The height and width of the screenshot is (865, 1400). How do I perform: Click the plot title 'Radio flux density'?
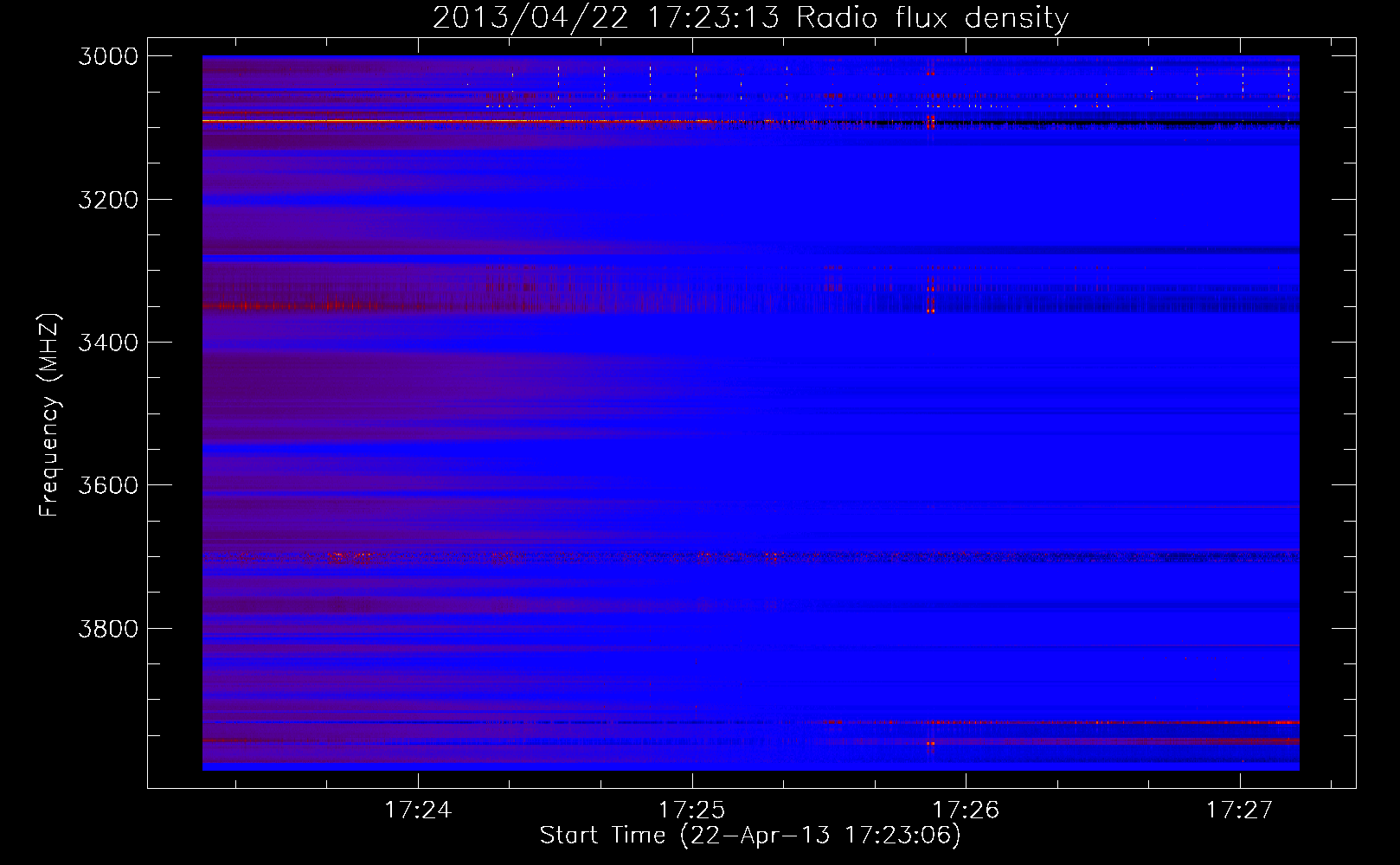933,17
